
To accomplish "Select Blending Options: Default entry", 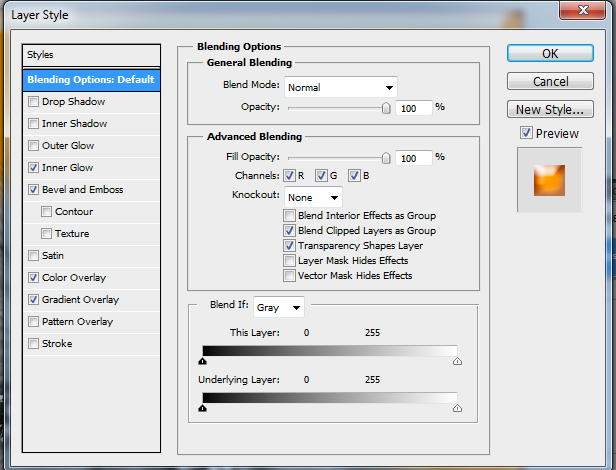I will tap(90, 80).
